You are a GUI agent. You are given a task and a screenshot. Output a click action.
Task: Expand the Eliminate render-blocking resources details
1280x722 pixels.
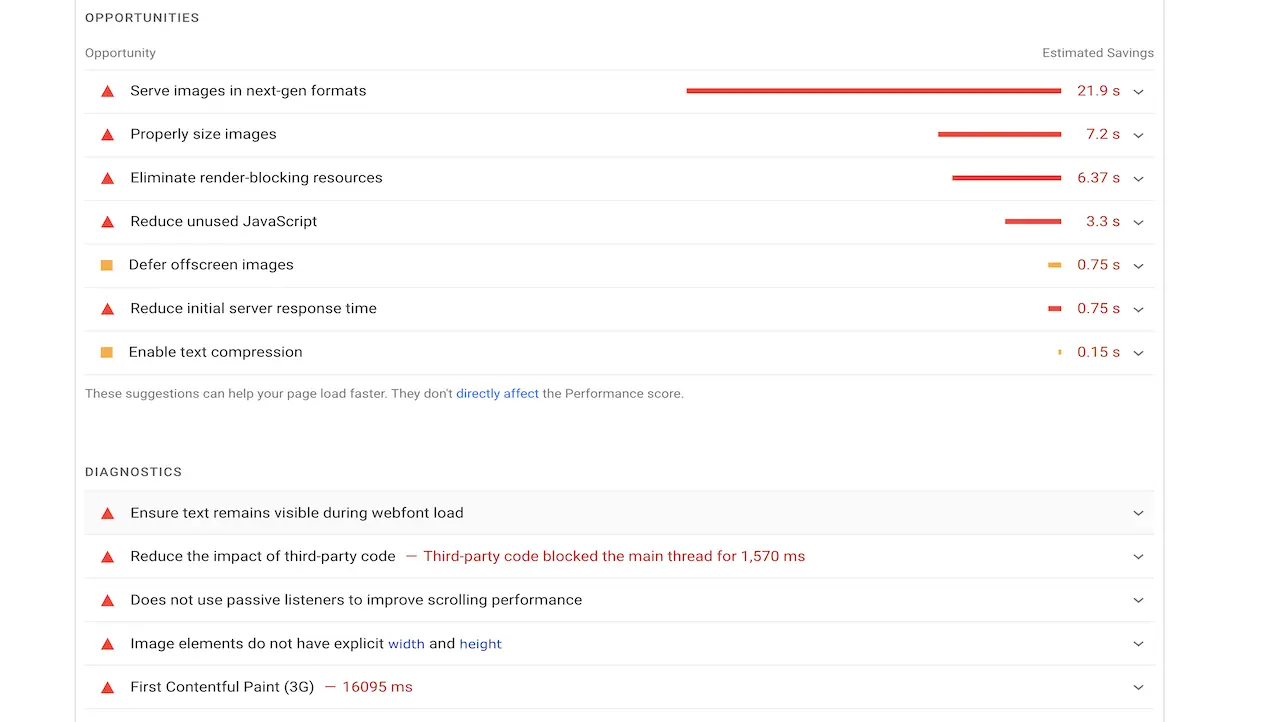(x=1138, y=178)
